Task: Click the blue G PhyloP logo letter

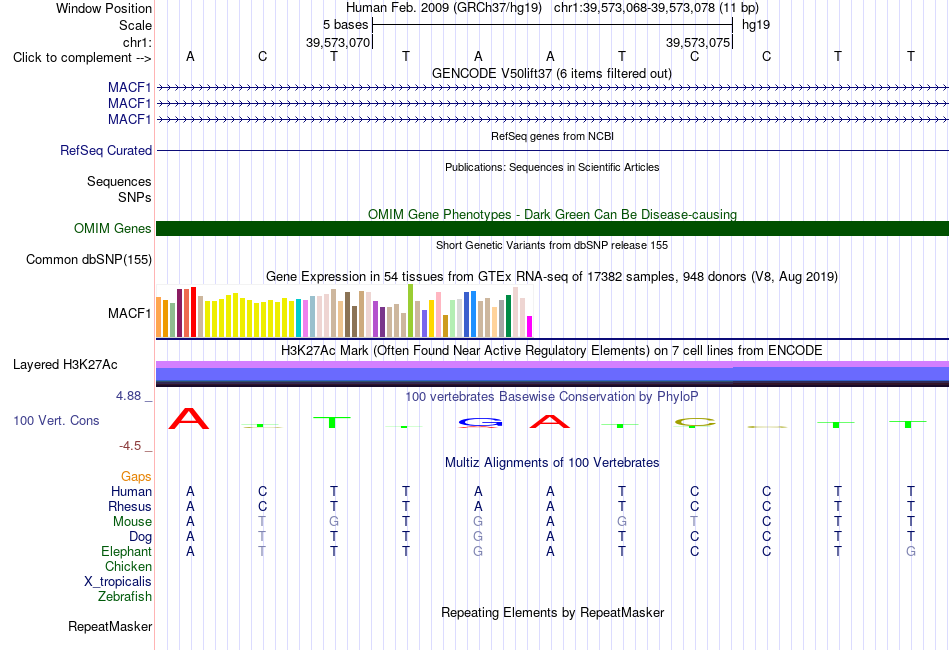Action: [x=480, y=422]
